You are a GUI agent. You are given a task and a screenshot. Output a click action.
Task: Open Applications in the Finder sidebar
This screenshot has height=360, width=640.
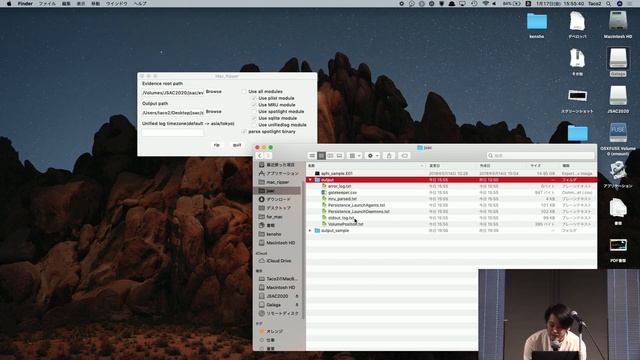279,173
